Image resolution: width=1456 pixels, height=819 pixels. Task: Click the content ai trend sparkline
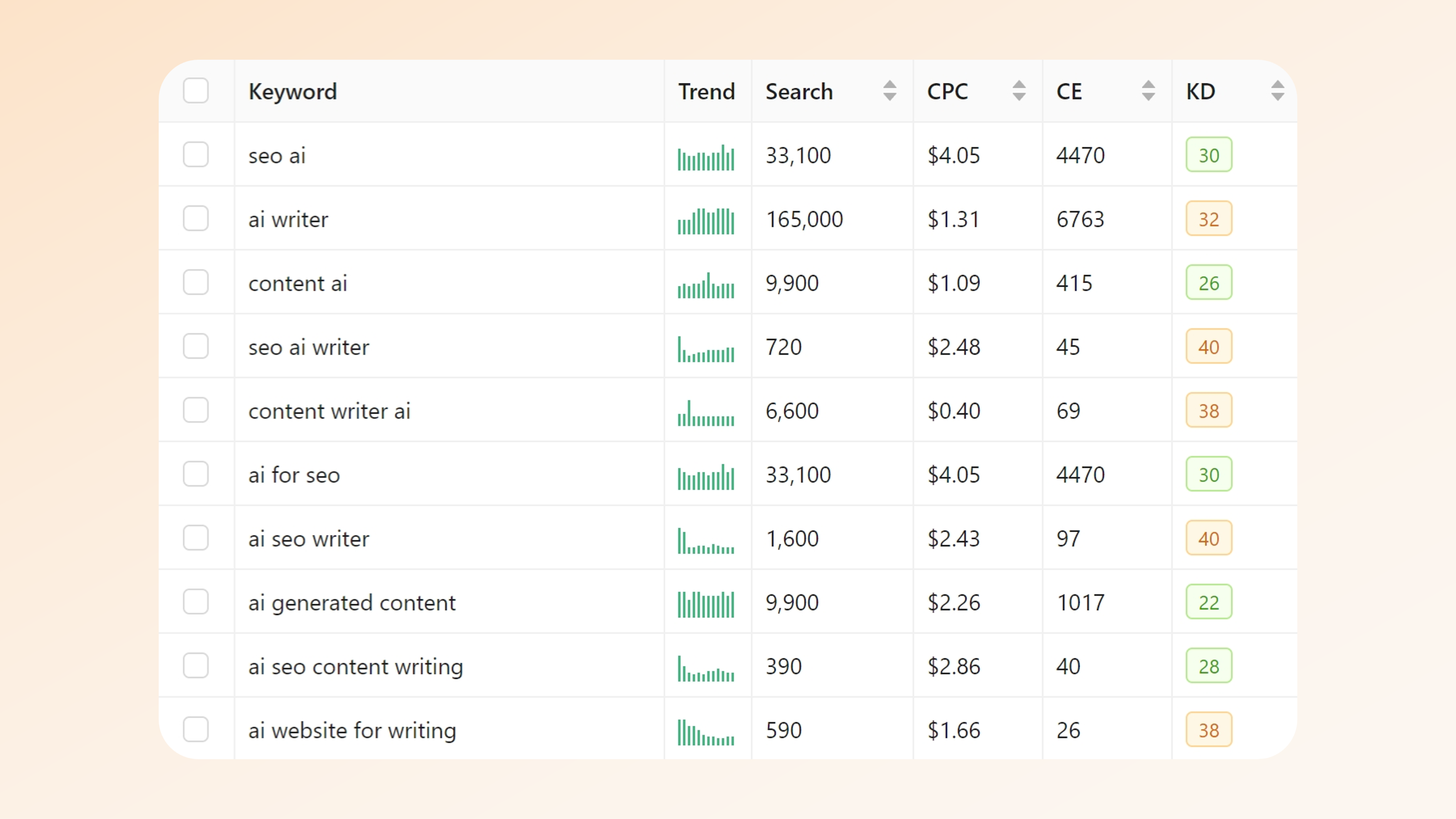pos(706,285)
